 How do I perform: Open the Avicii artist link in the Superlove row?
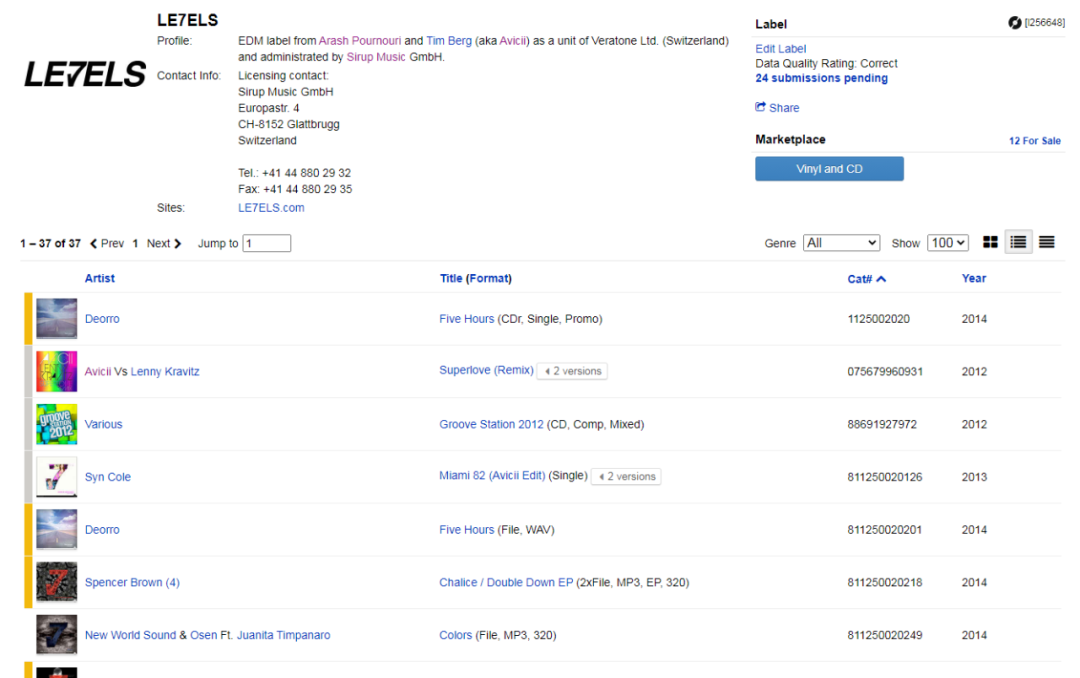(98, 371)
